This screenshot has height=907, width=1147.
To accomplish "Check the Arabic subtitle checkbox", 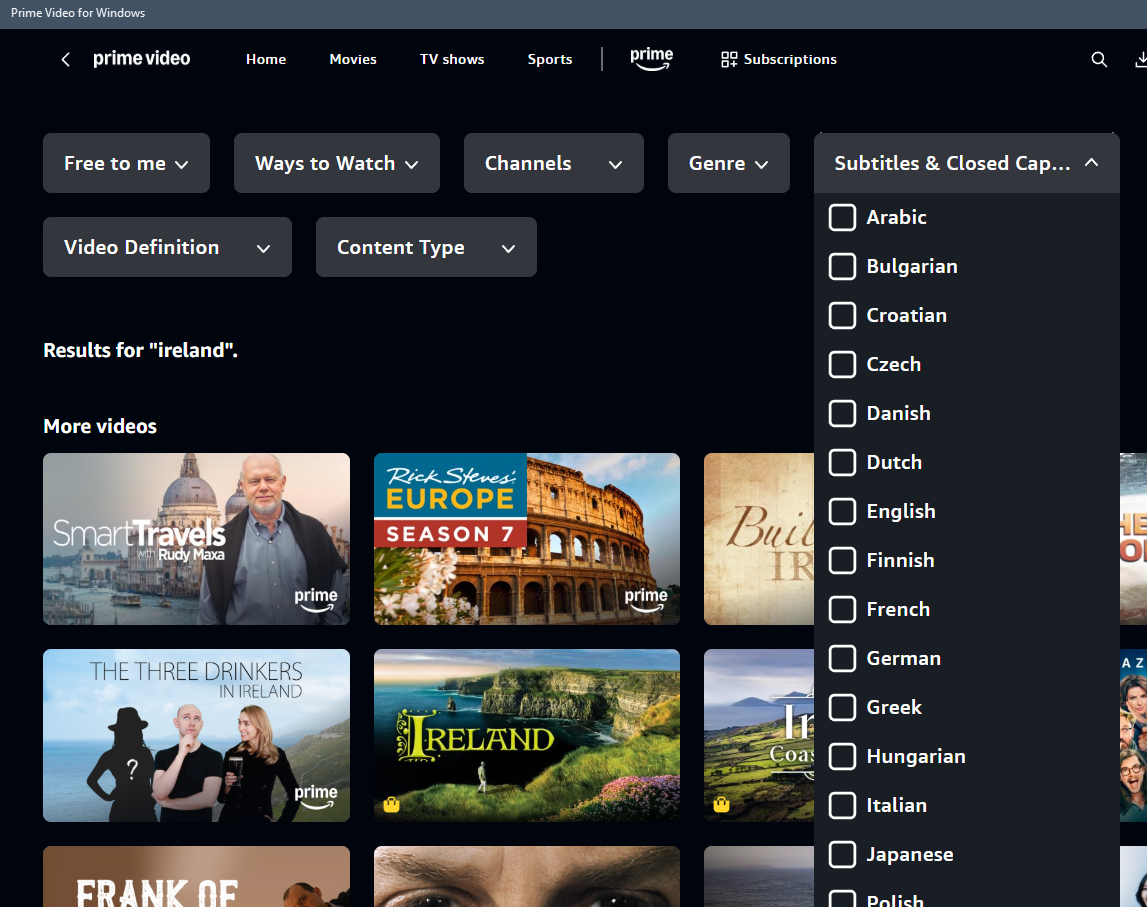I will [842, 217].
